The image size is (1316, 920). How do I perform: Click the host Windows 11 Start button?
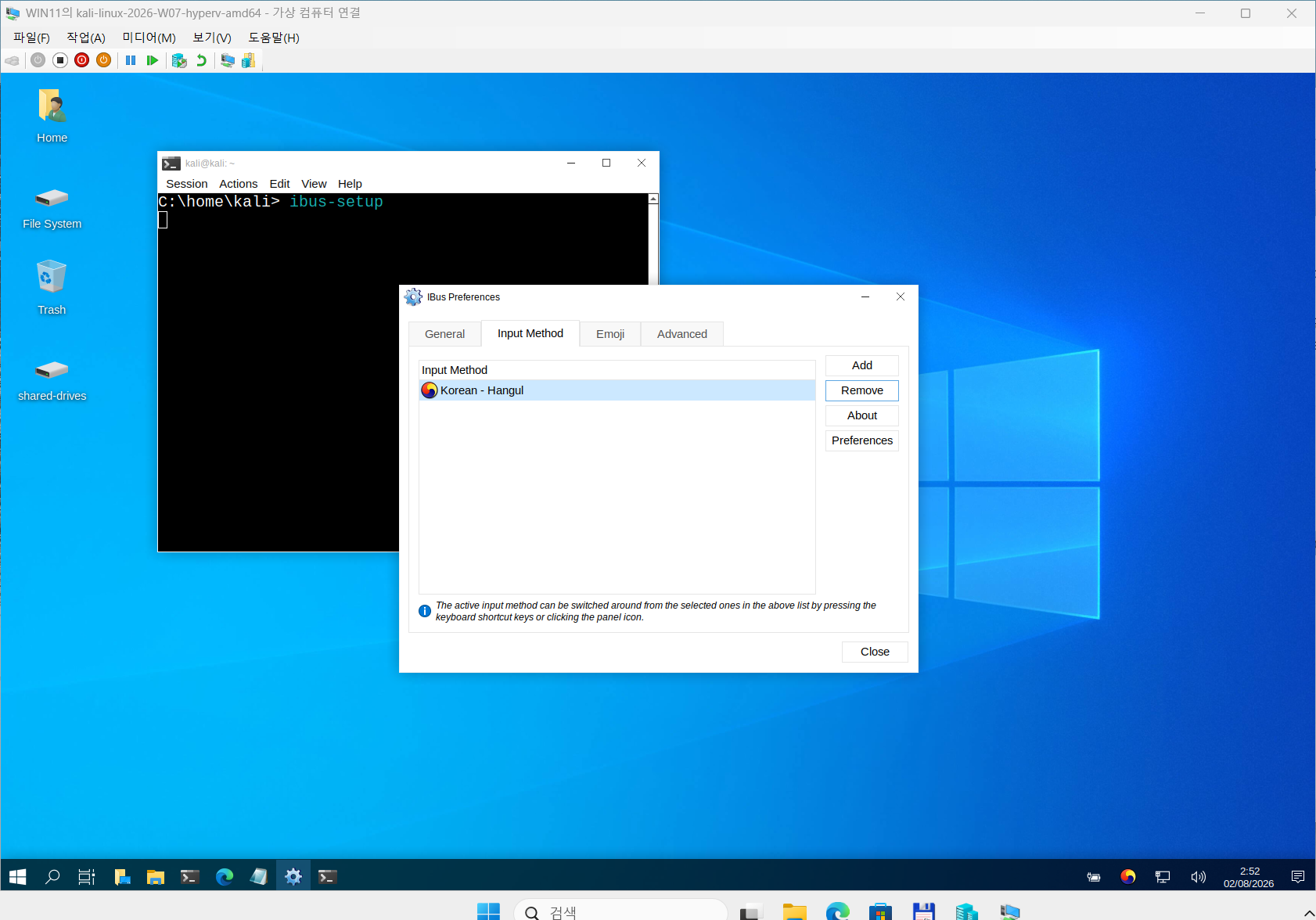pos(488,911)
